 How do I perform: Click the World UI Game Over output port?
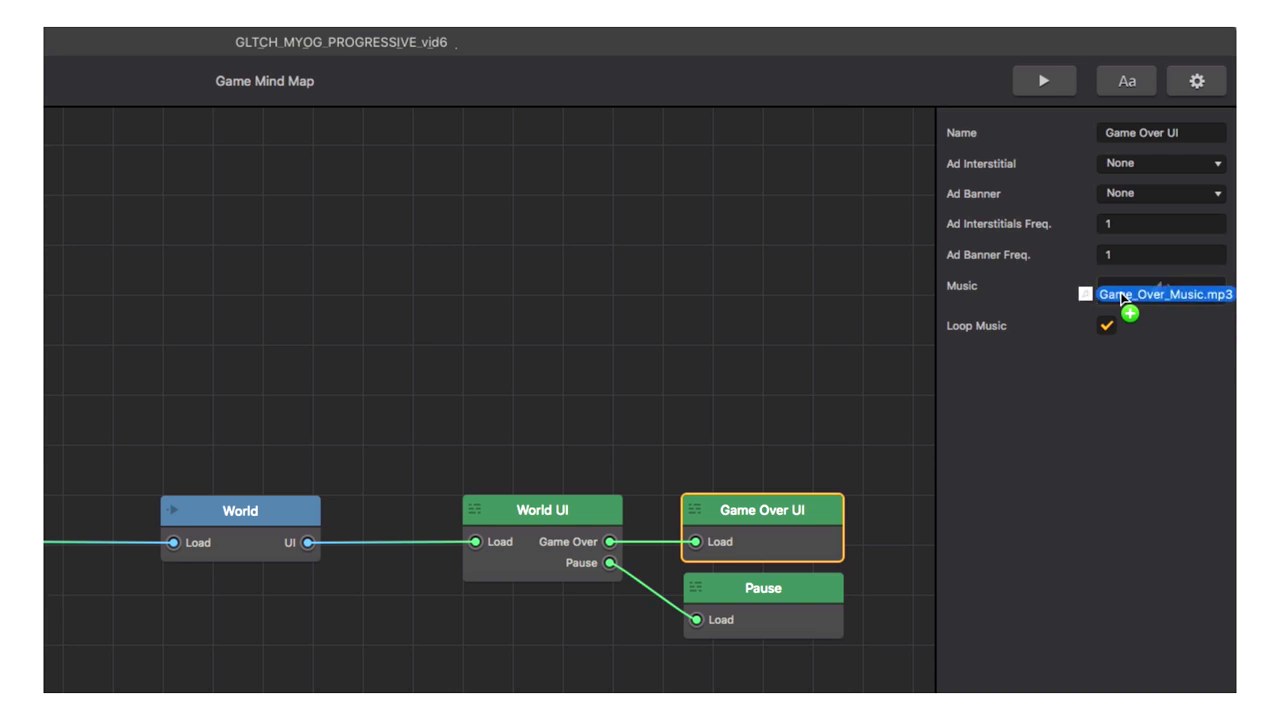pyautogui.click(x=609, y=542)
